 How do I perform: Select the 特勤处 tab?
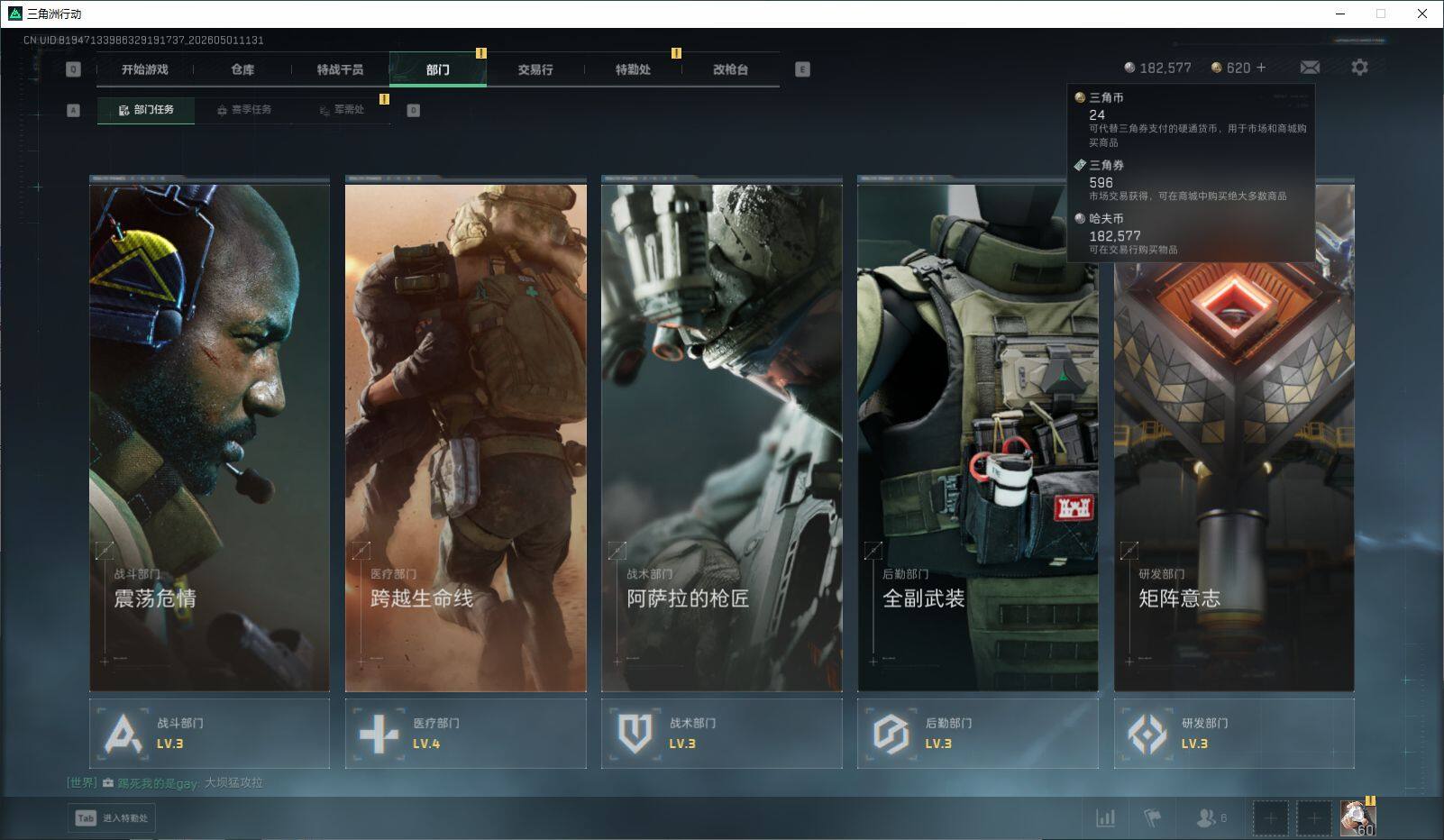click(633, 69)
